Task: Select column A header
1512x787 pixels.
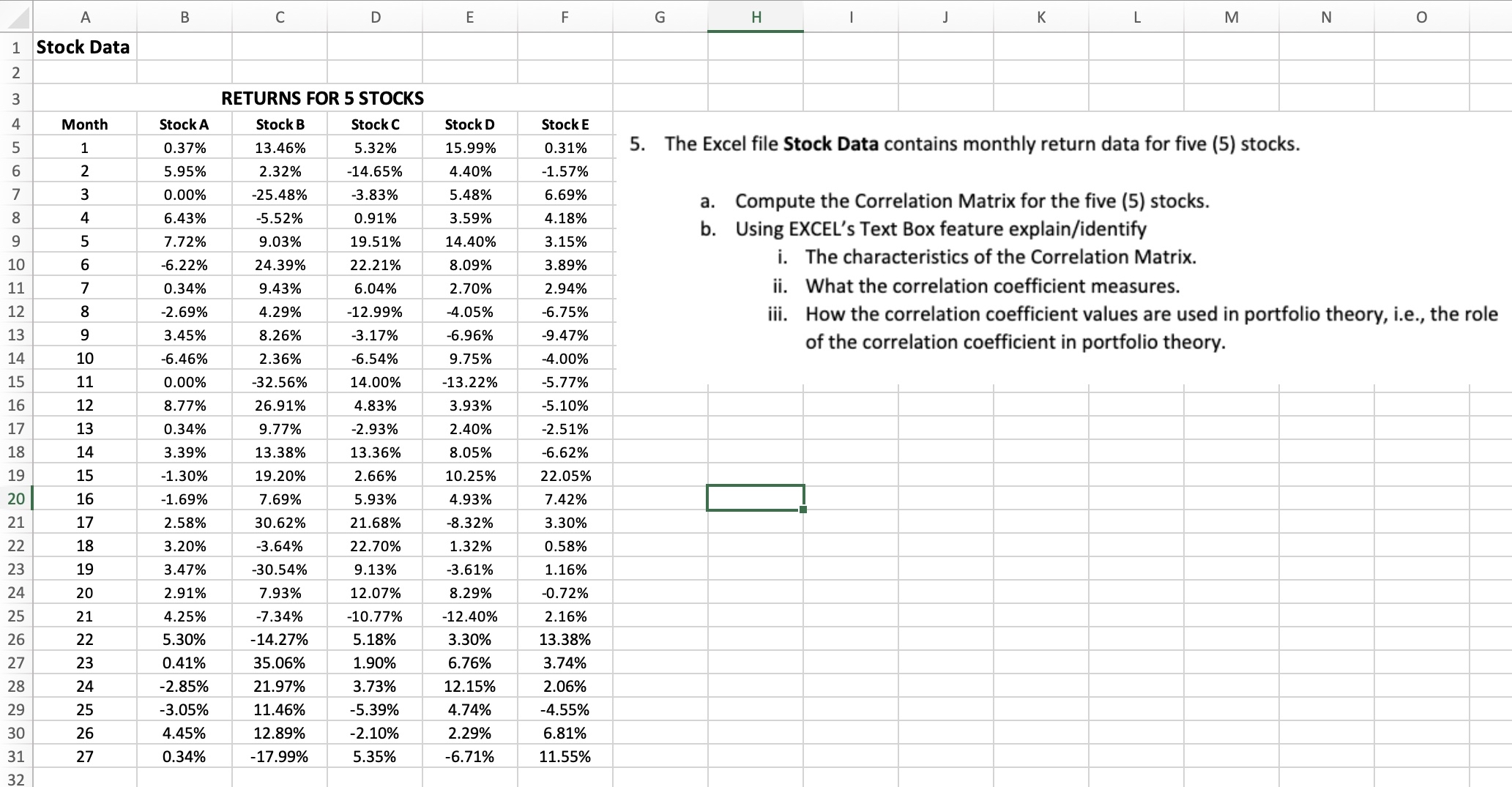Action: 84,16
